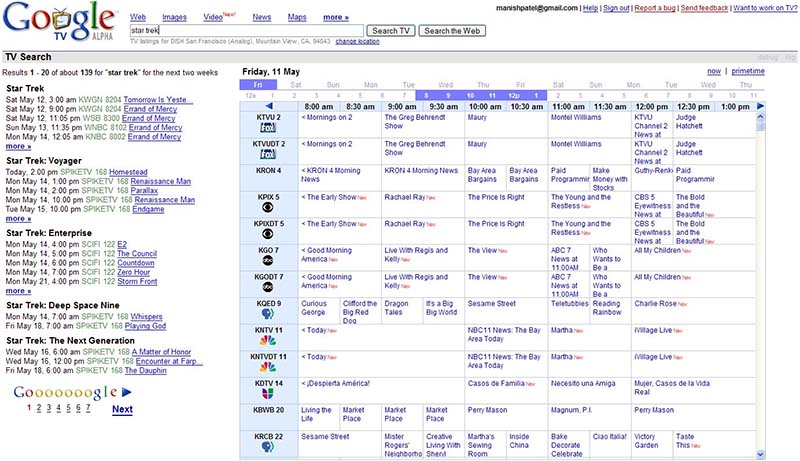
Task: Select the KGO 7 ABC channel logo
Action: (x=267, y=260)
